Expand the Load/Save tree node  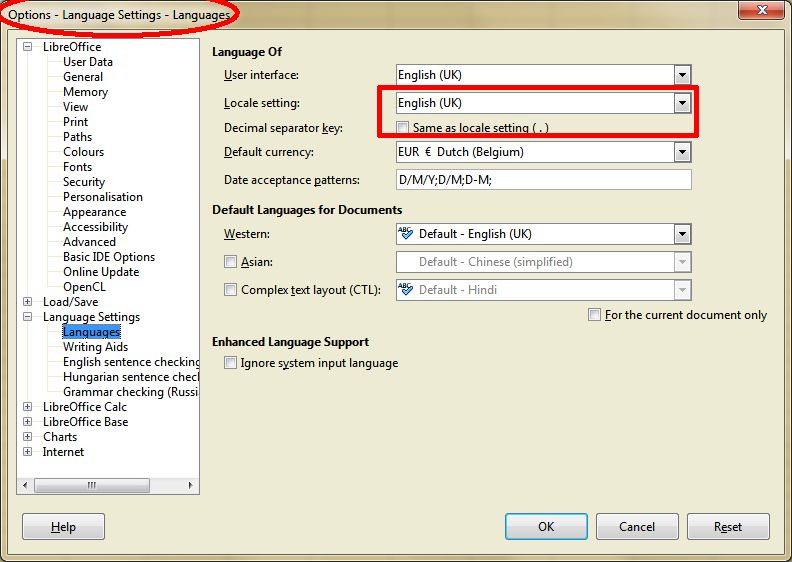click(x=28, y=302)
